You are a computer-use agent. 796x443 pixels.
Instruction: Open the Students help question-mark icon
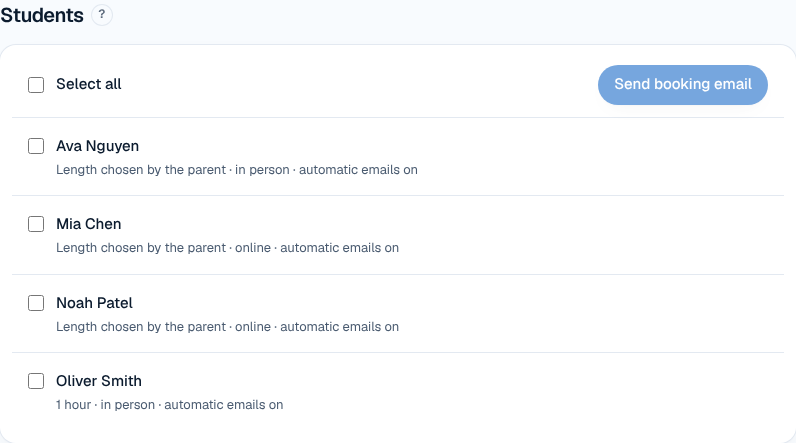(102, 15)
